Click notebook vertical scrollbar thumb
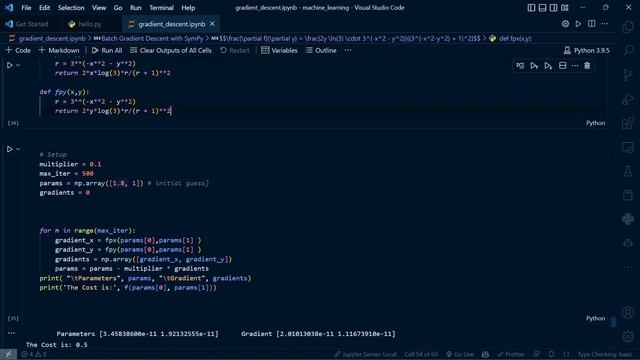Image resolution: width=640 pixels, height=360 pixels. (x=613, y=322)
